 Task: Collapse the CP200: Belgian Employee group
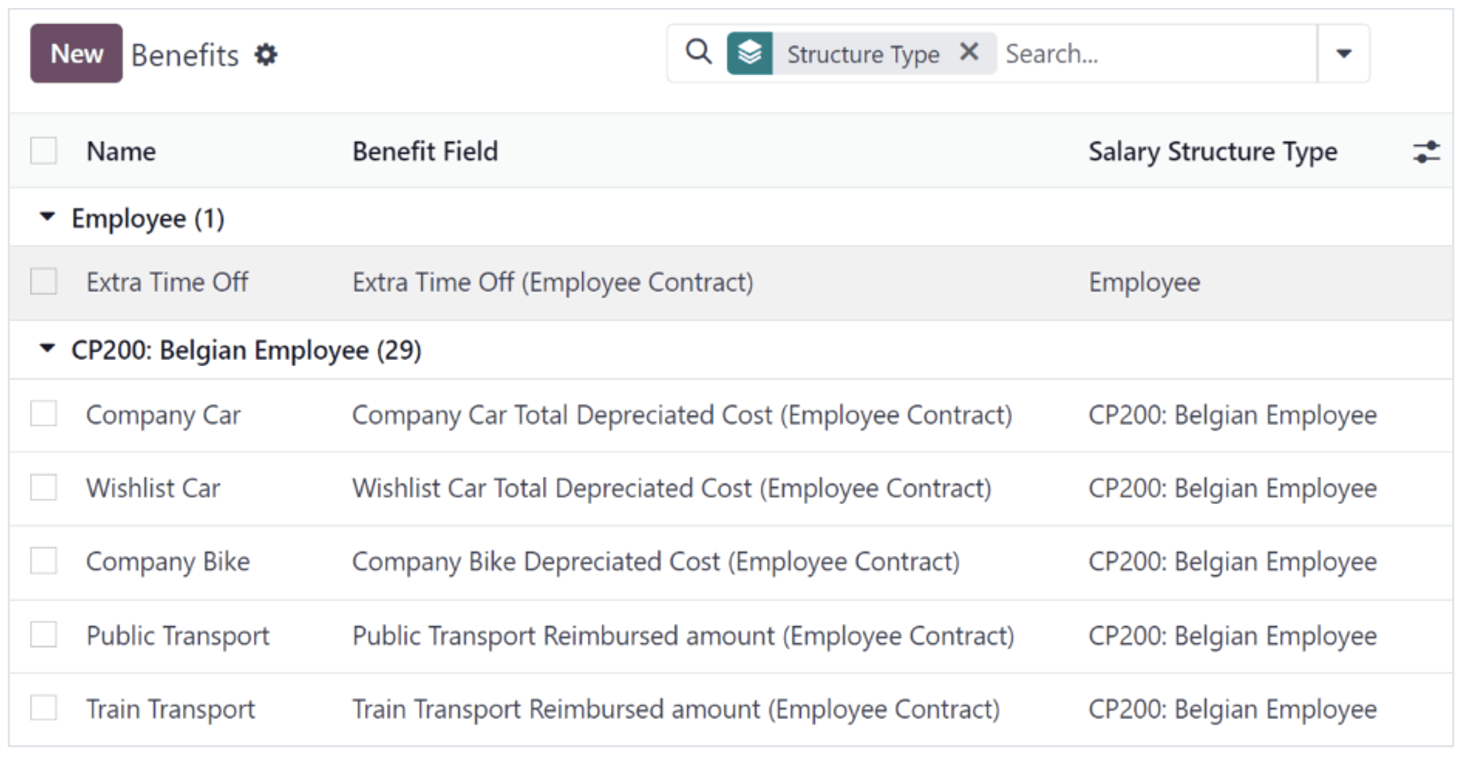click(x=47, y=350)
